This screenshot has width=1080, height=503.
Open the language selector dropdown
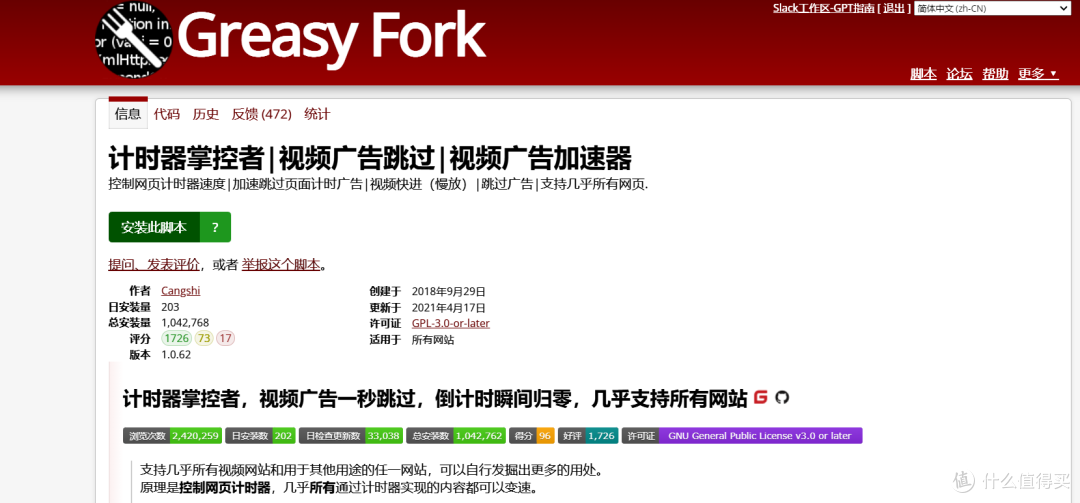tap(993, 8)
